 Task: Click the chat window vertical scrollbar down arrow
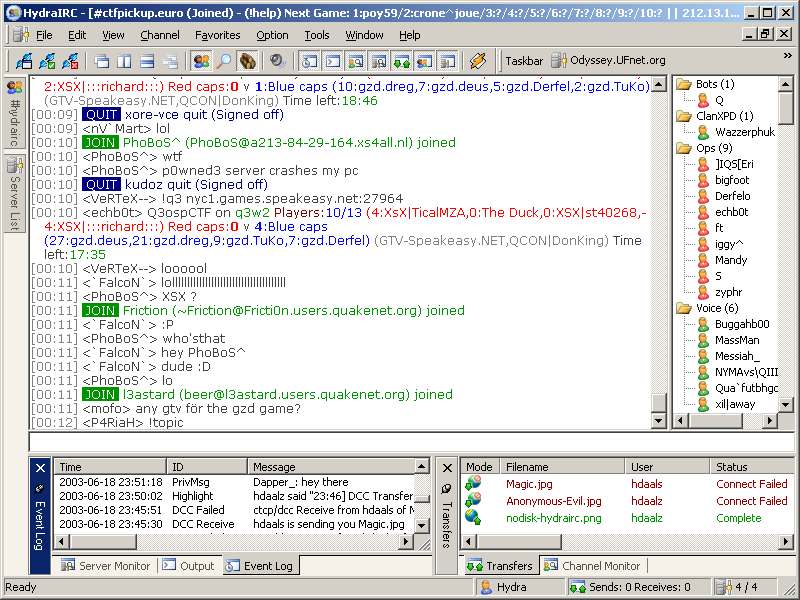coord(659,422)
